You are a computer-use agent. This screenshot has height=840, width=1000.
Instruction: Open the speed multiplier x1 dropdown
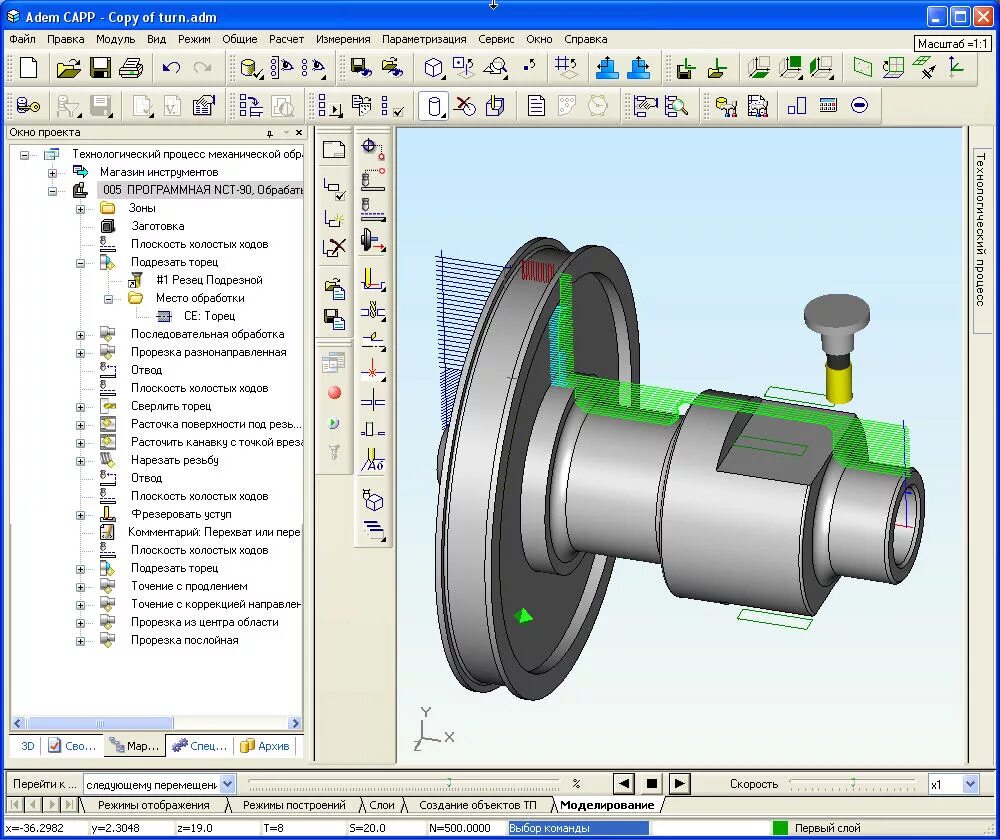pos(971,784)
